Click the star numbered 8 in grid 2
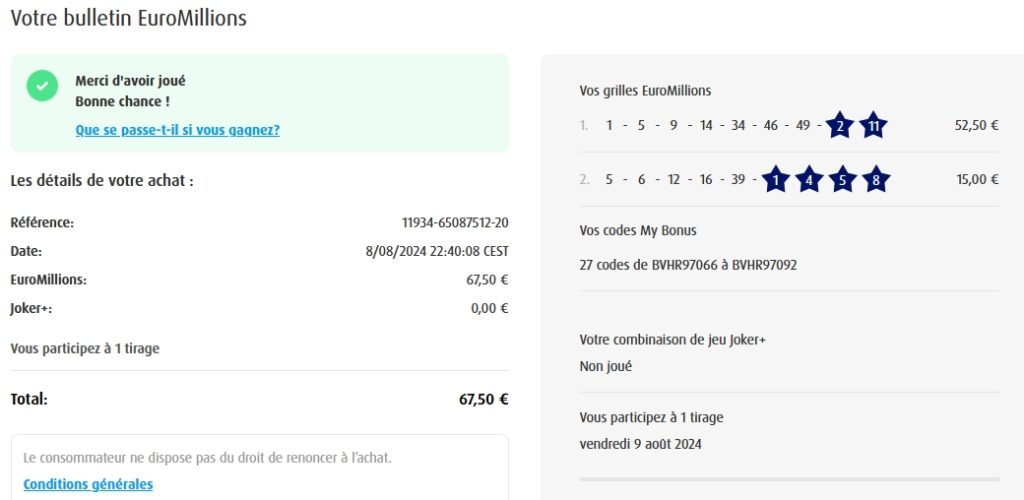The width and height of the screenshot is (1024, 500). pos(876,180)
